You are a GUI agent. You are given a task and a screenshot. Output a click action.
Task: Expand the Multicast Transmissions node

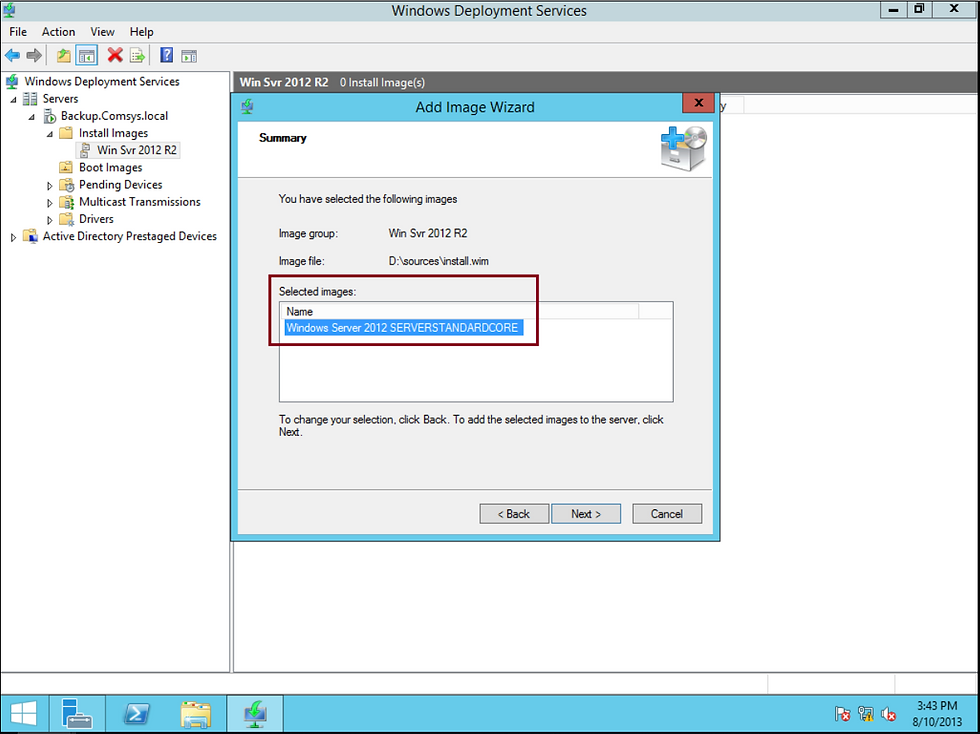point(49,203)
